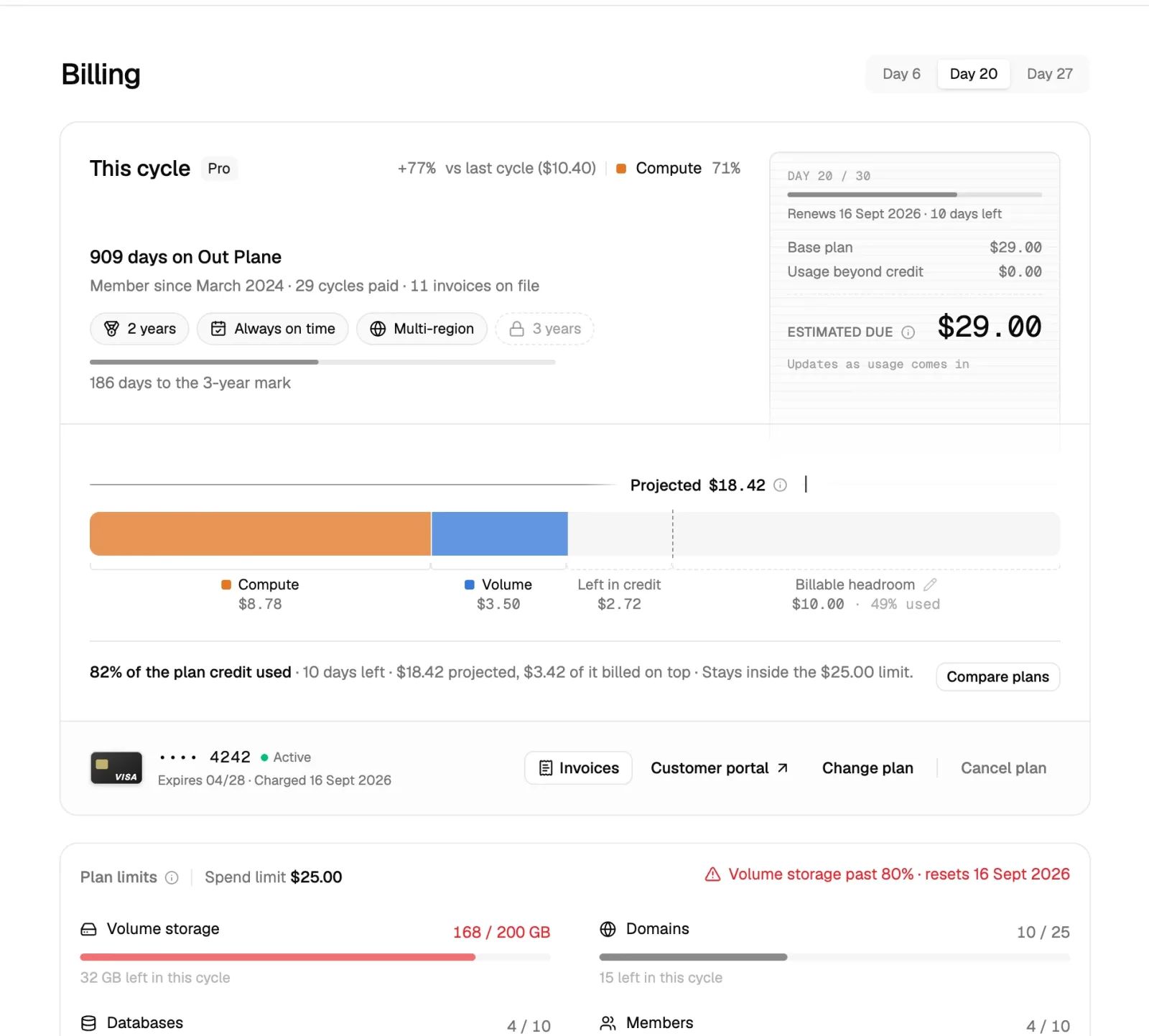Click the orange Compute segment of the usage bar
The width and height of the screenshot is (1149, 1036).
(x=260, y=533)
